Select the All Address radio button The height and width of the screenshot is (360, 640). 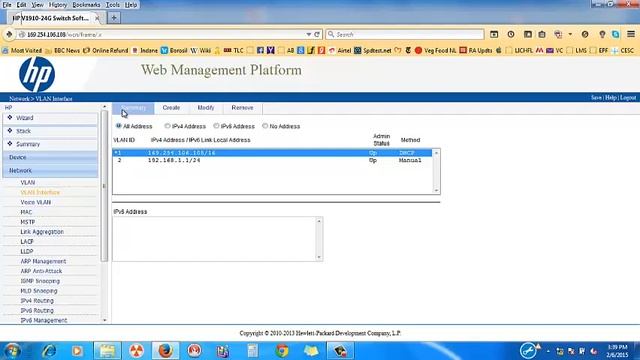[x=118, y=126]
